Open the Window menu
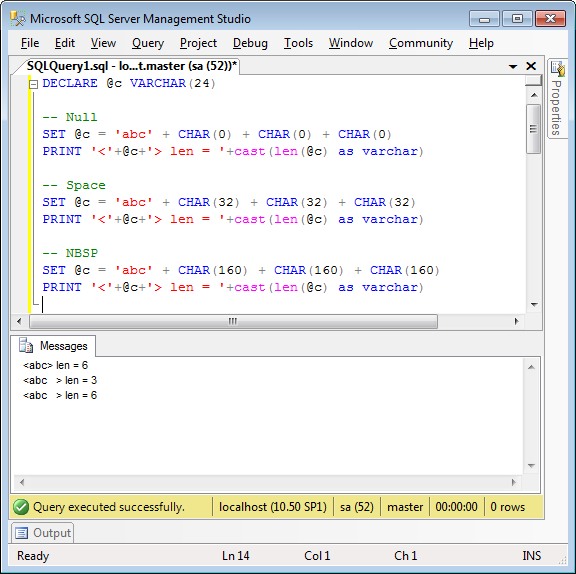The height and width of the screenshot is (574, 576). click(x=350, y=43)
